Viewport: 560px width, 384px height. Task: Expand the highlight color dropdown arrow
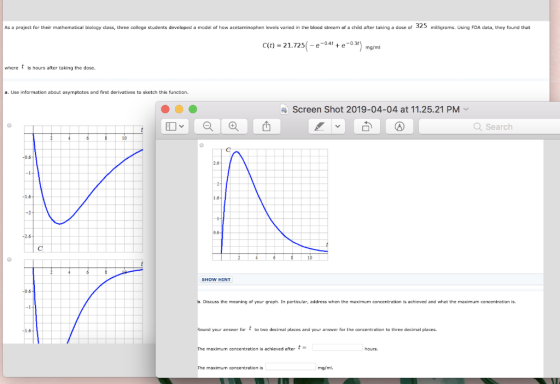pos(338,126)
